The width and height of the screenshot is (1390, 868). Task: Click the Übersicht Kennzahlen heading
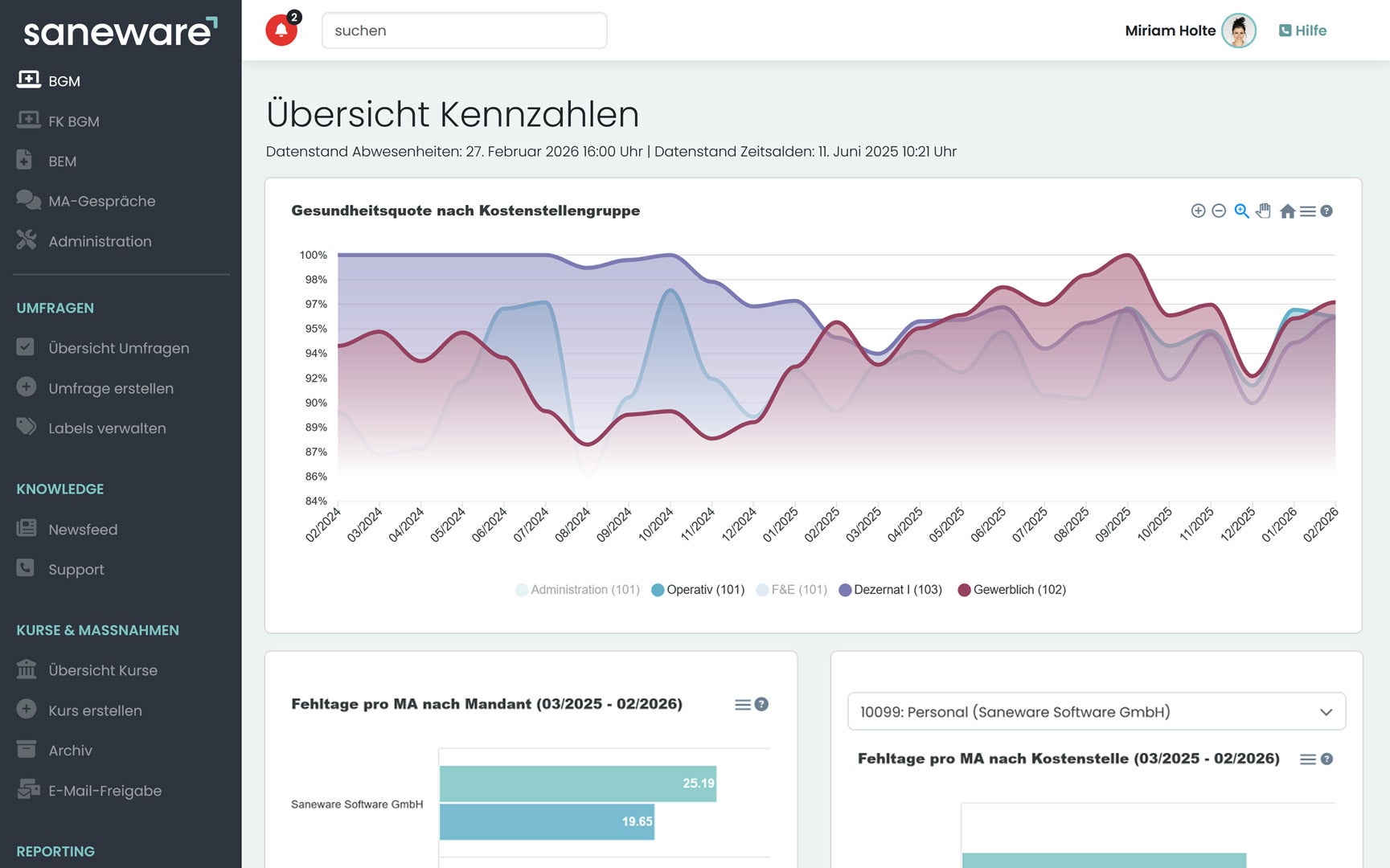453,114
